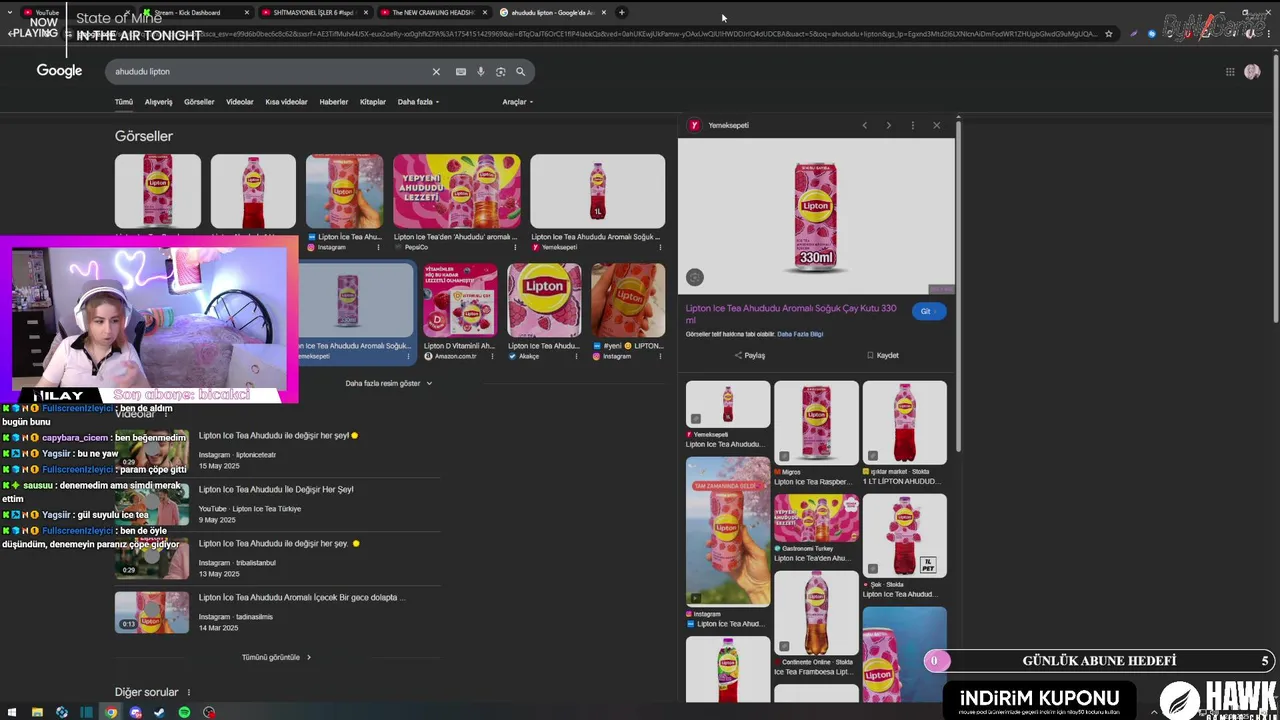Switch to the Kısa videolar tab
Image resolution: width=1280 pixels, height=720 pixels.
coord(286,102)
